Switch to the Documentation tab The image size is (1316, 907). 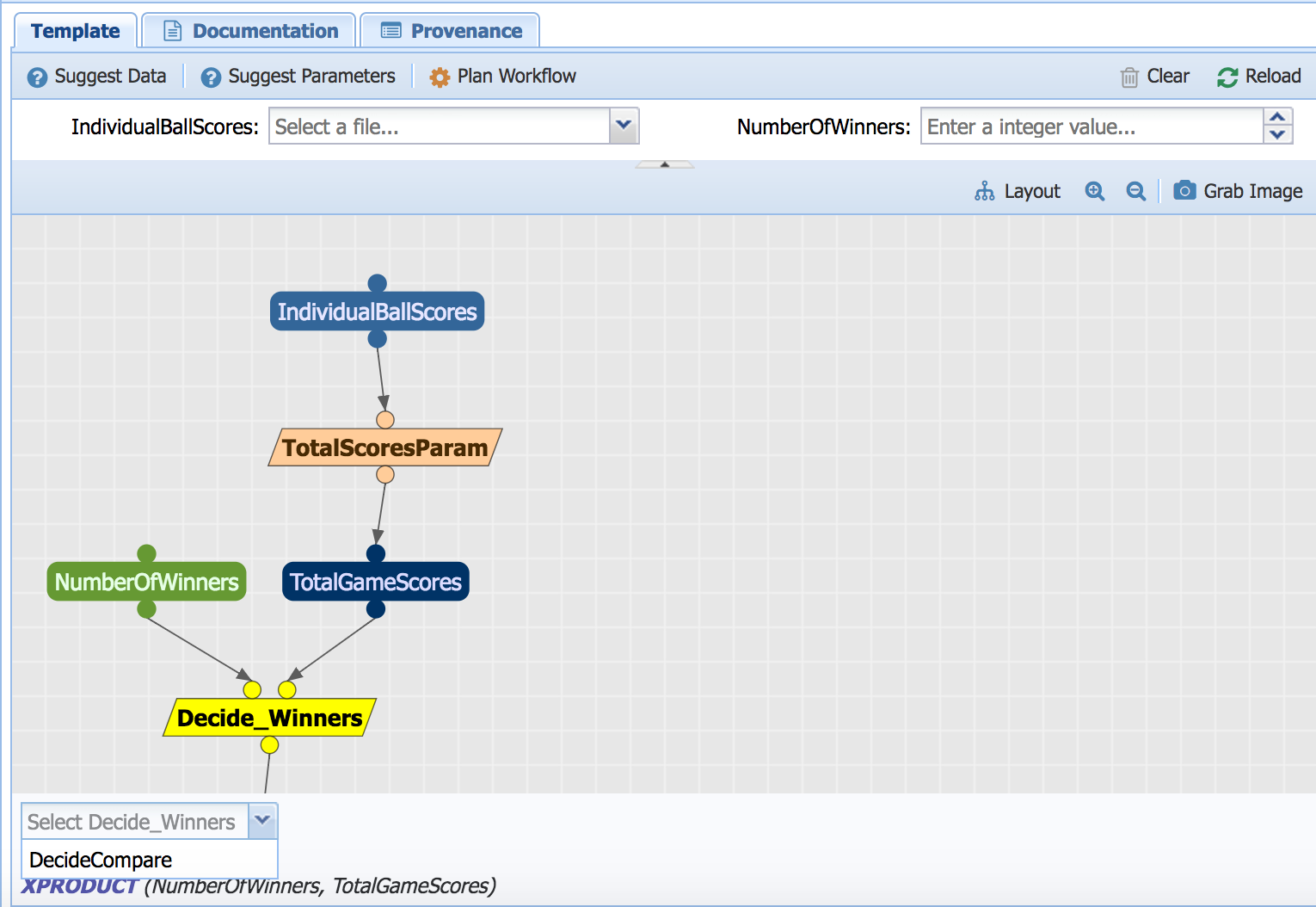click(x=249, y=31)
